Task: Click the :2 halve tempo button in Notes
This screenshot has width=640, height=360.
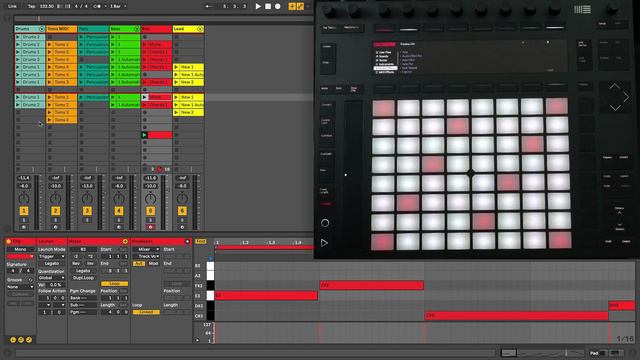Action: pyautogui.click(x=76, y=257)
